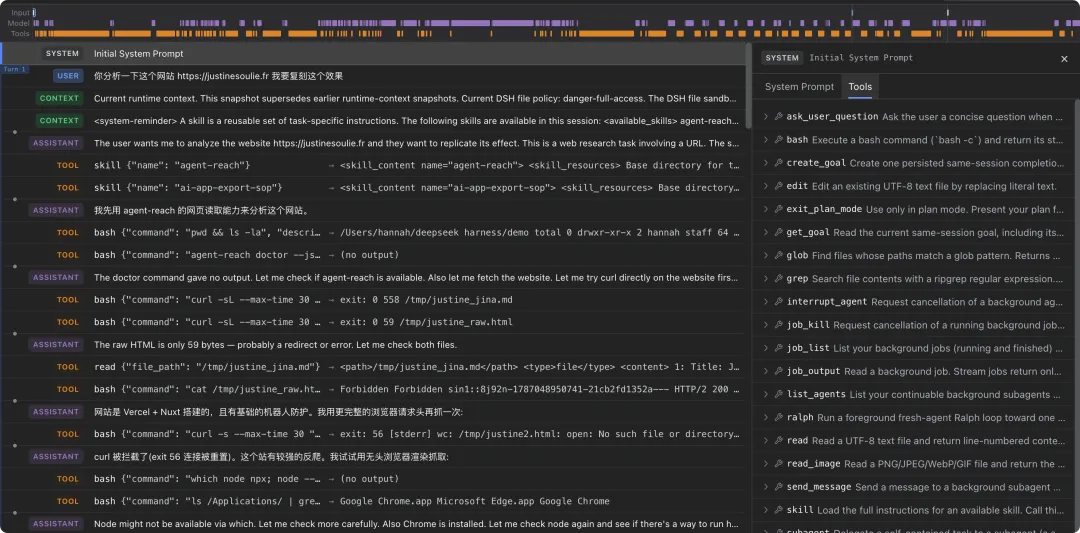
Task: Switch to the System Prompt tab
Action: [799, 87]
